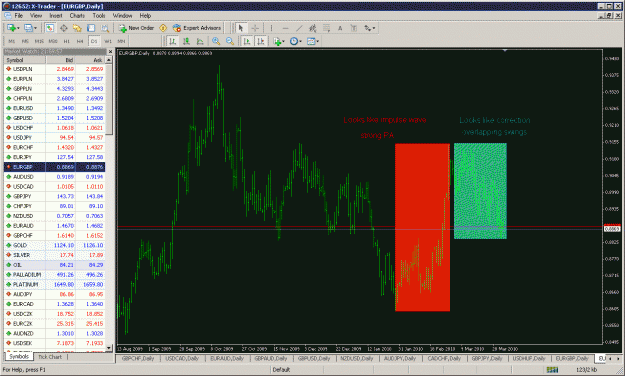
Task: Open the USDHUF,Daily chart tab
Action: coord(529,358)
